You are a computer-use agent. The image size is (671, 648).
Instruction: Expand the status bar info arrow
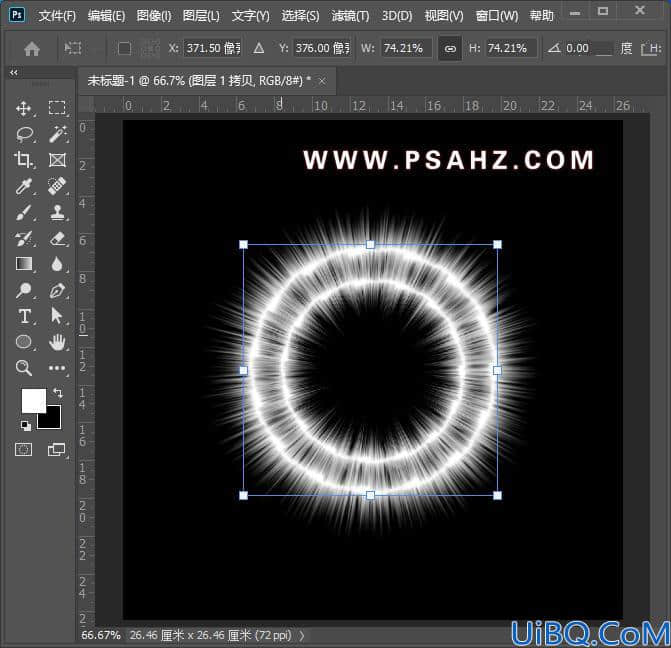(x=302, y=635)
